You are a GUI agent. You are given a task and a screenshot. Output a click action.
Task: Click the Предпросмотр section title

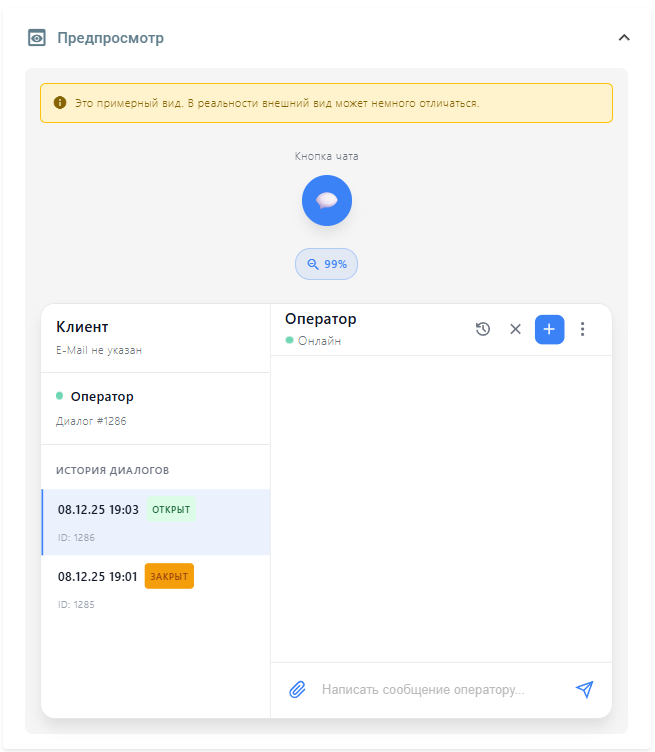[110, 38]
